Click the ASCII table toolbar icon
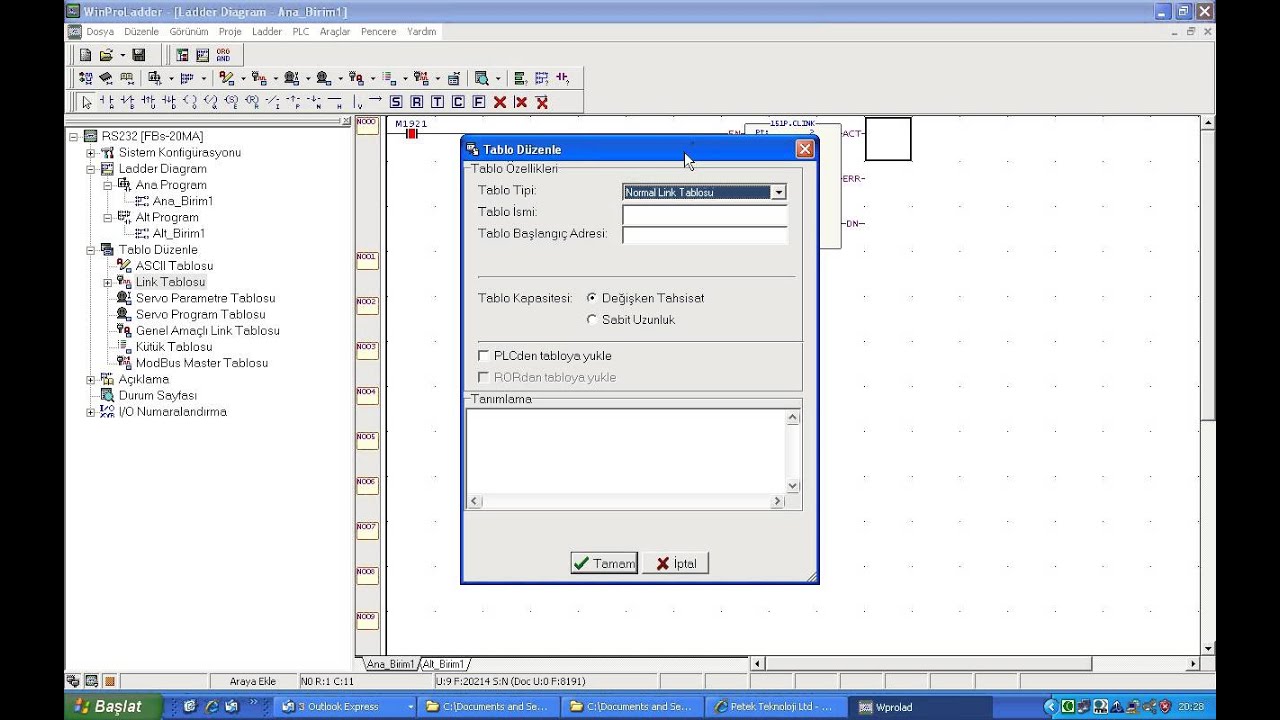1280x720 pixels. (226, 78)
